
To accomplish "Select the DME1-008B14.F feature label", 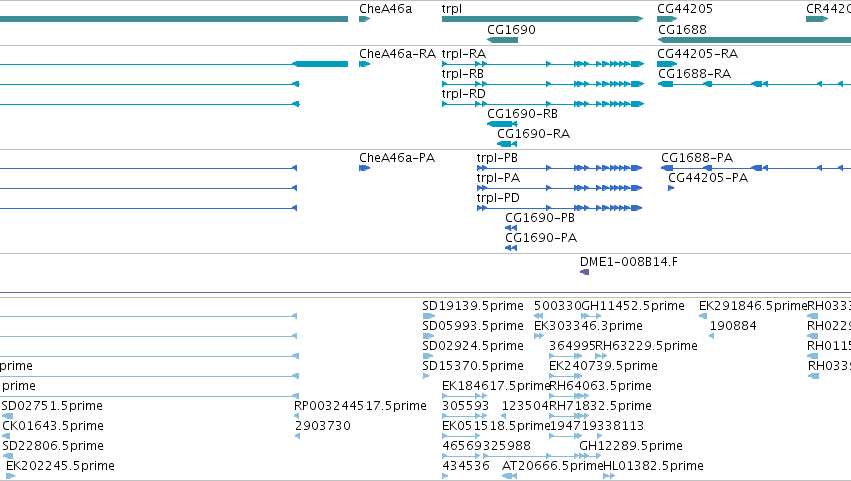I will (x=628, y=262).
